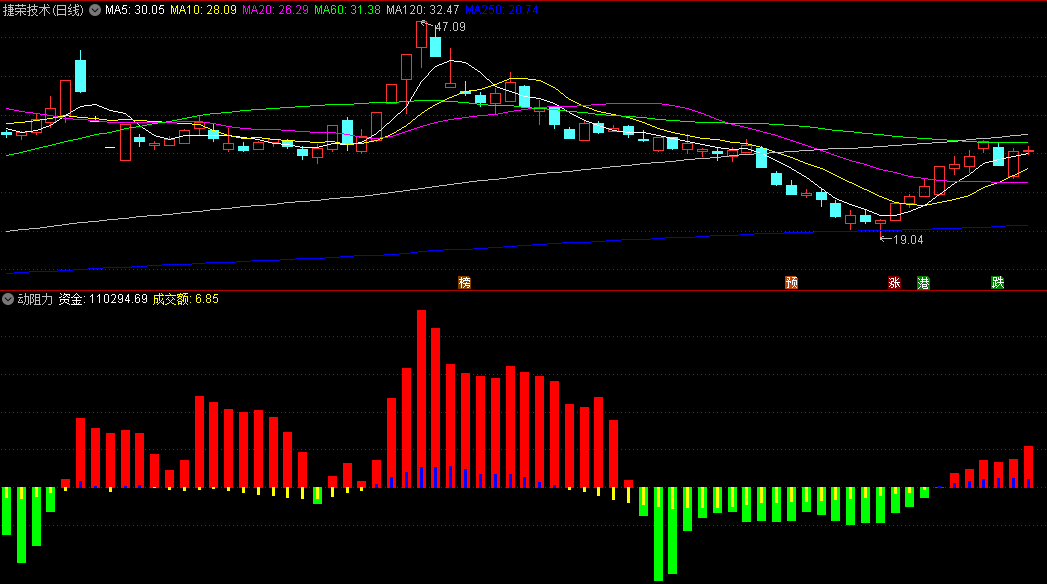The width and height of the screenshot is (1047, 584).
Task: Open the dropdown next to 捷荣技术(日线) title
Action: (x=95, y=10)
